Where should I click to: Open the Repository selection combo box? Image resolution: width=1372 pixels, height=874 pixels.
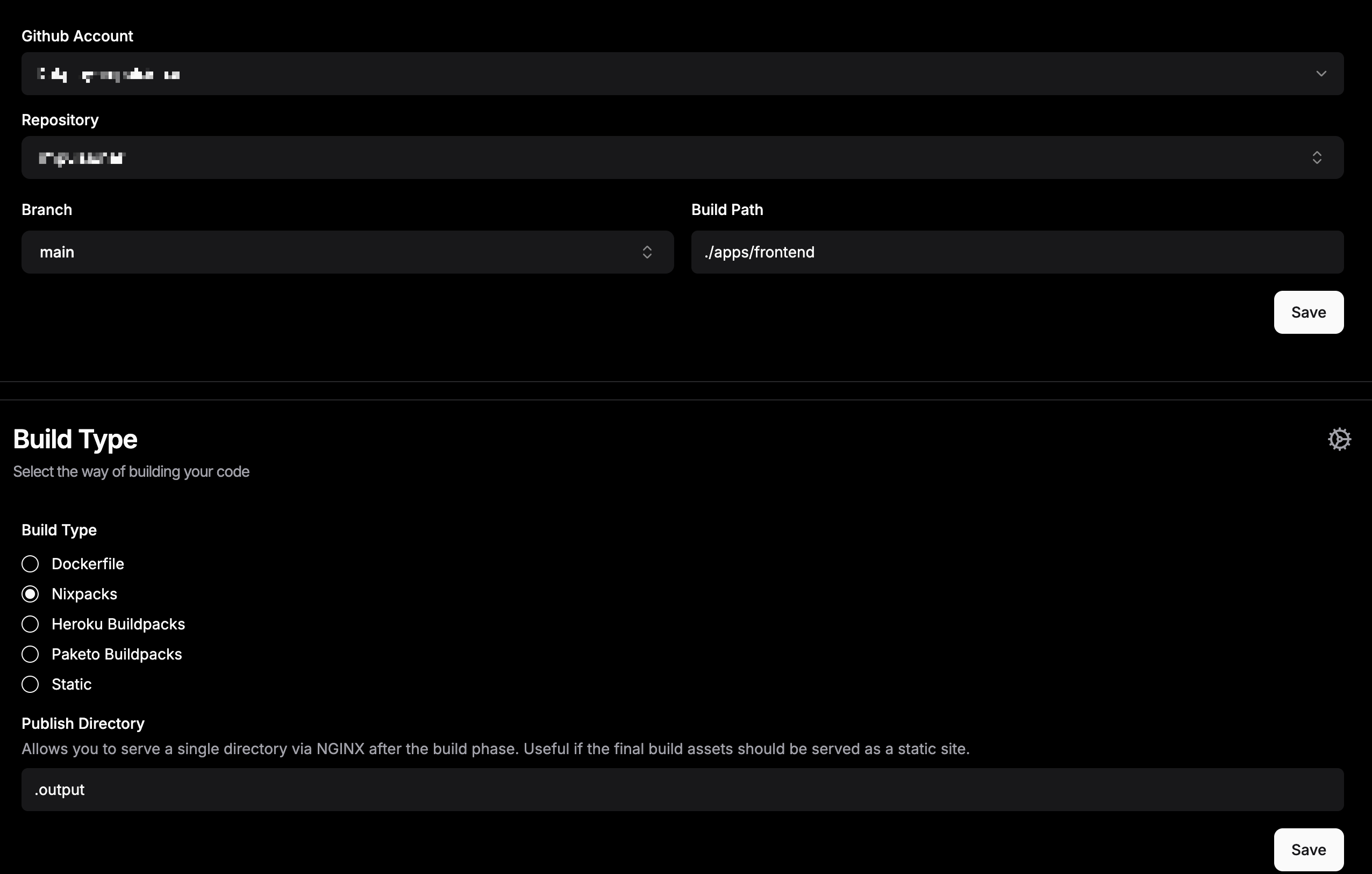[682, 157]
